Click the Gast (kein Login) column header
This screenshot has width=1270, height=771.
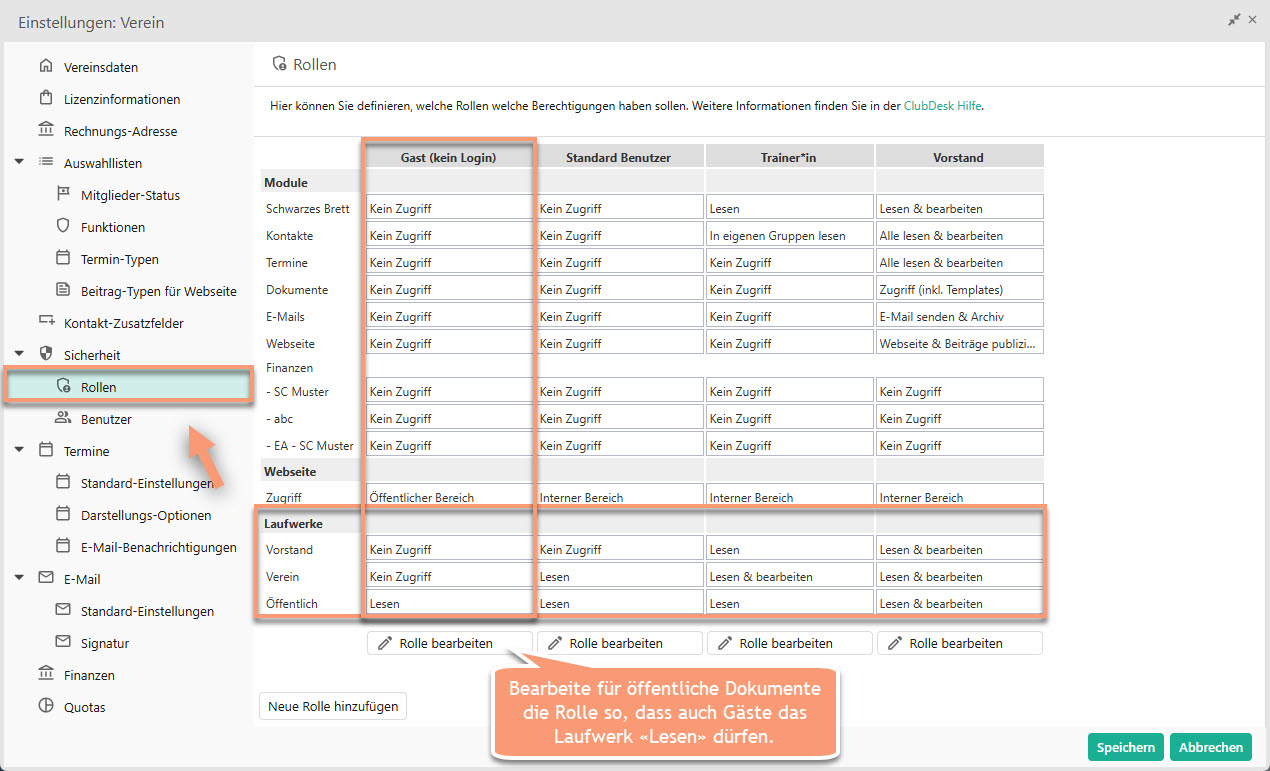click(449, 157)
